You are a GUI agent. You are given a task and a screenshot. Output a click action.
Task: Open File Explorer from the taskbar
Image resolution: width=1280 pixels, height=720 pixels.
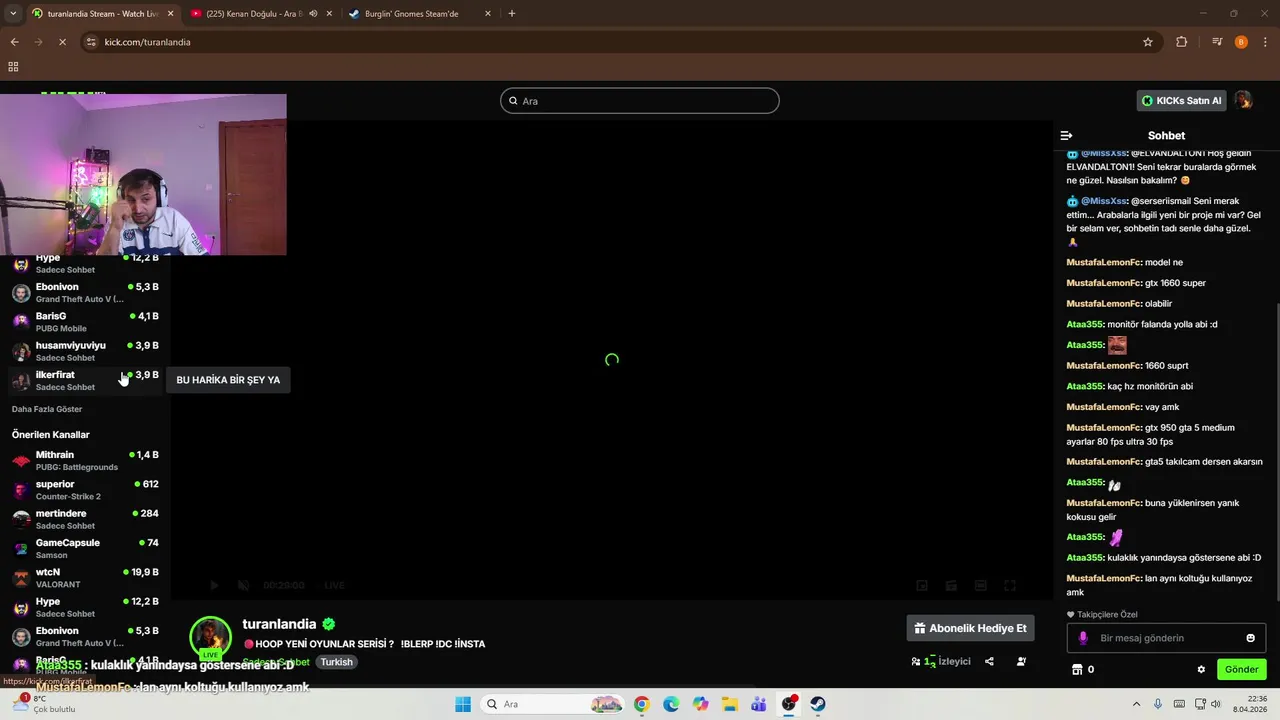730,704
